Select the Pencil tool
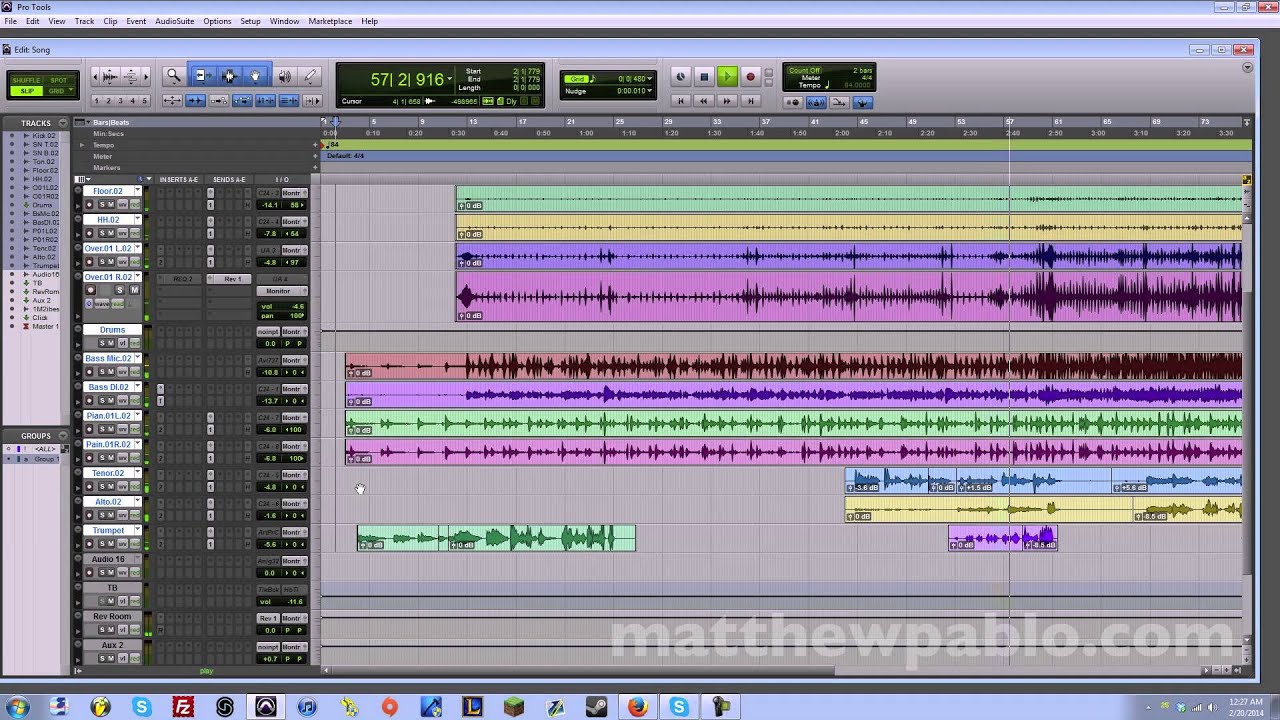Viewport: 1280px width, 720px height. tap(310, 76)
